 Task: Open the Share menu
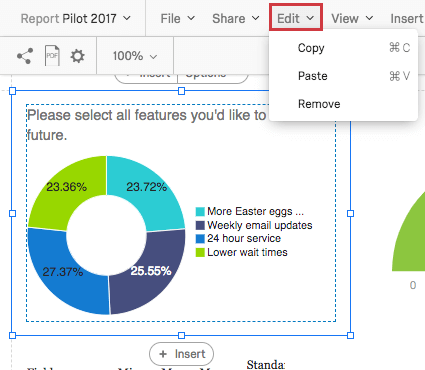236,18
